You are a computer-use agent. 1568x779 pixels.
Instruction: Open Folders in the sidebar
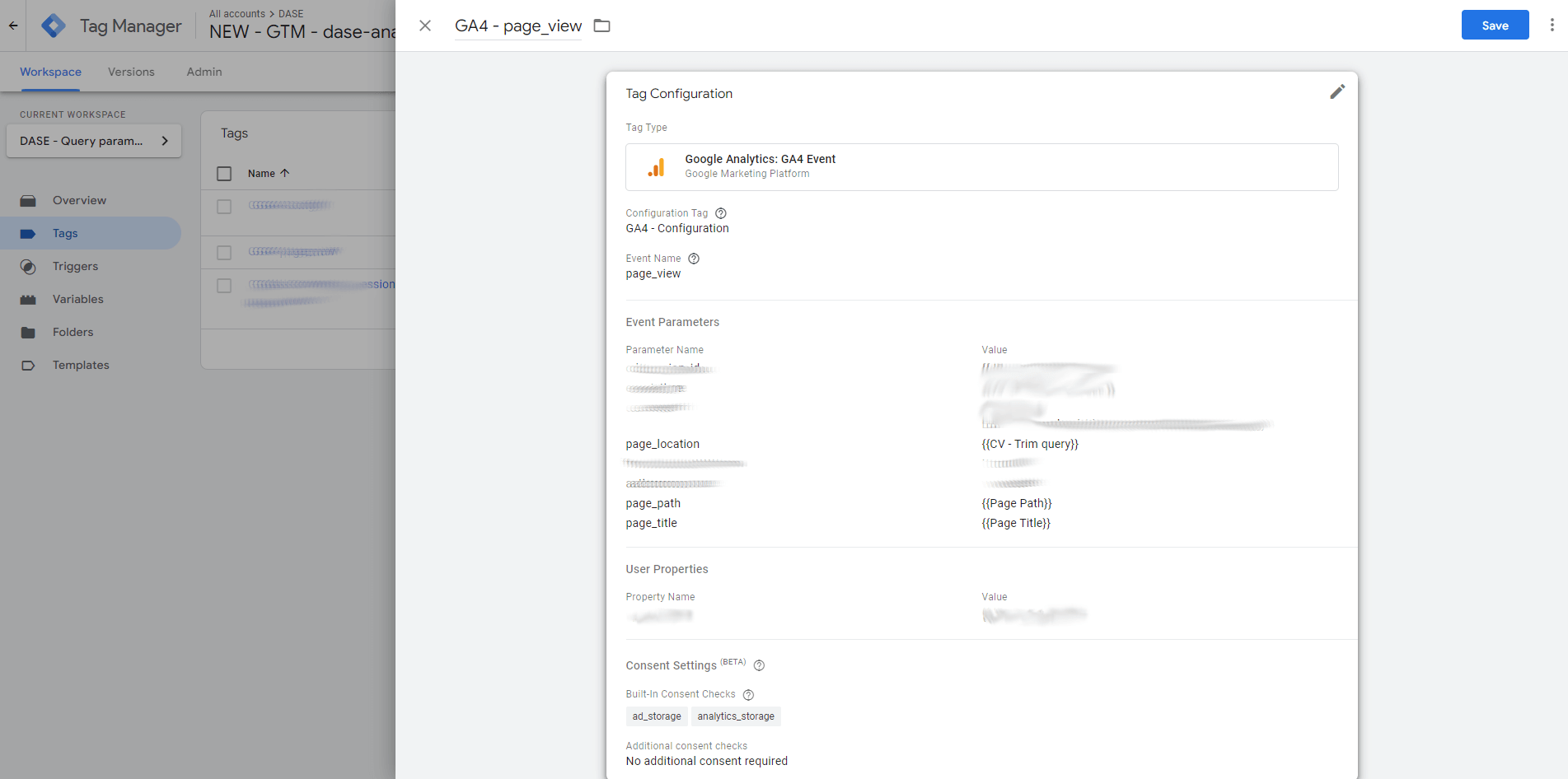73,332
